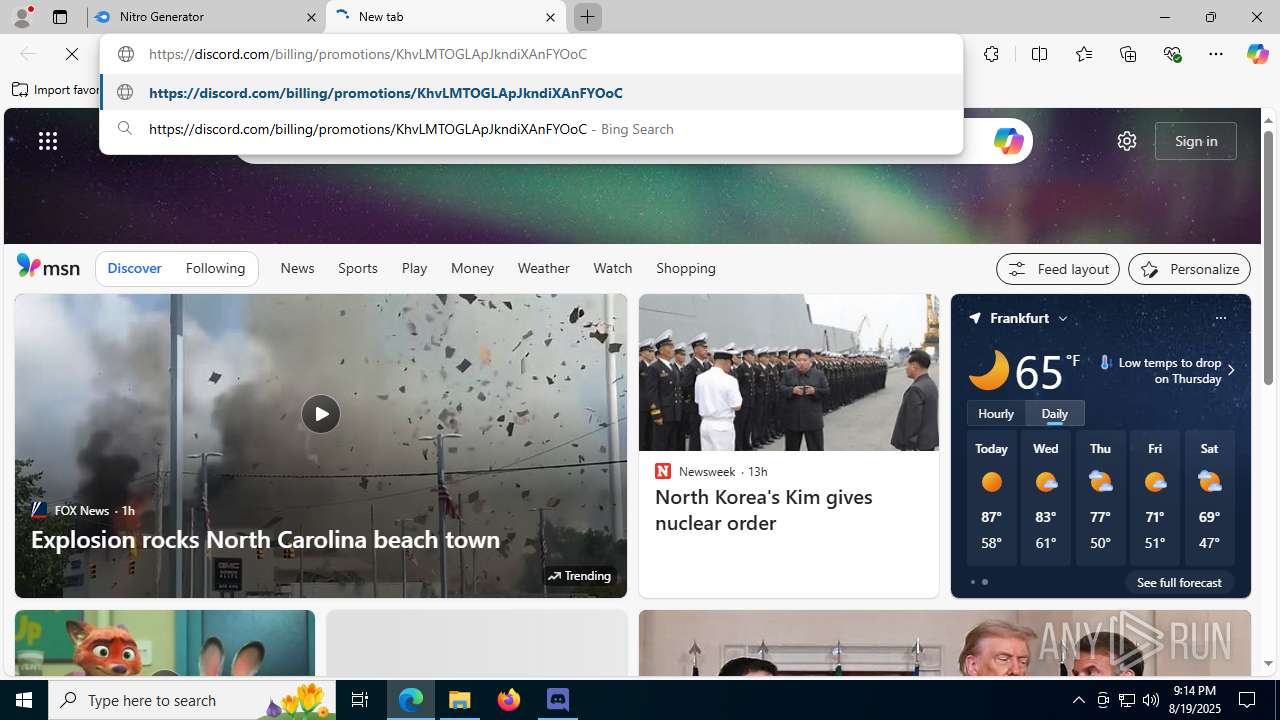Open North Korea's Kim nuclear order article

tap(764, 510)
